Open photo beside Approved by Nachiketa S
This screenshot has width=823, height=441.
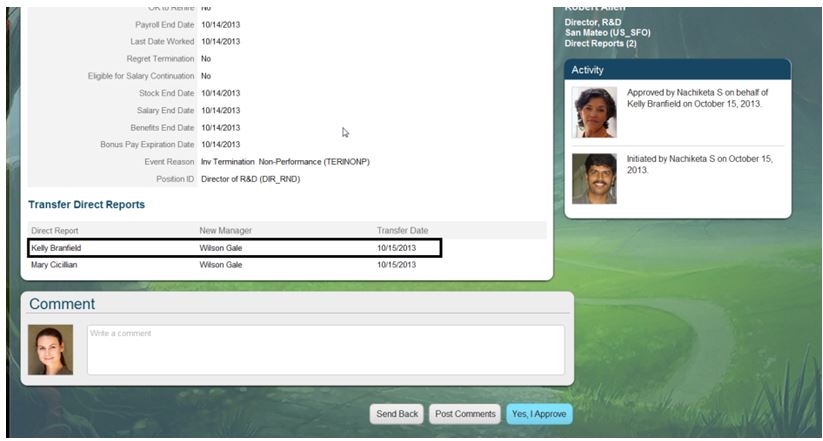[x=594, y=112]
